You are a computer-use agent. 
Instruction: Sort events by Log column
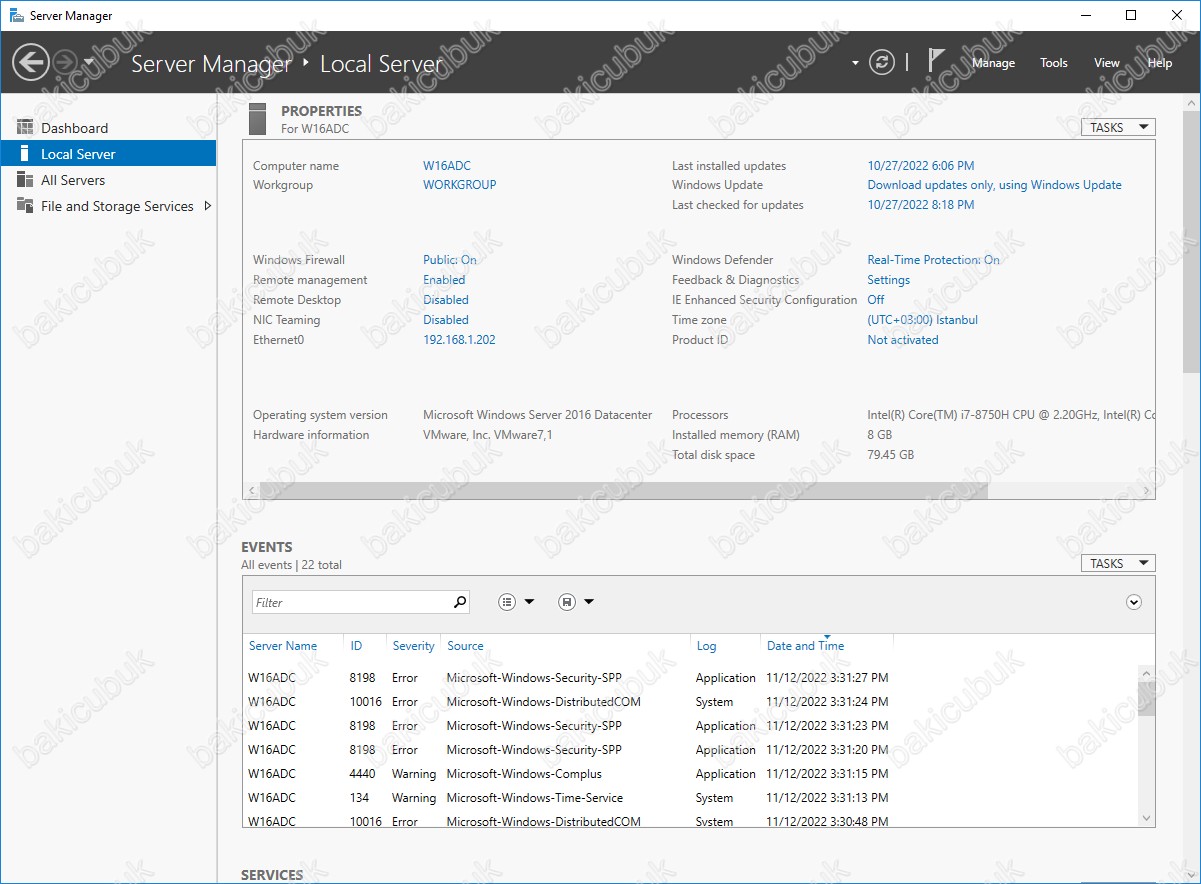pos(707,646)
